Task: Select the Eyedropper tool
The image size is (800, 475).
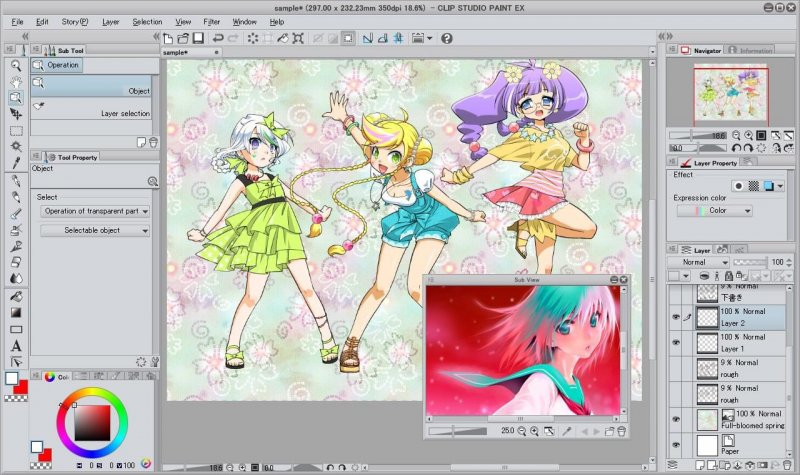Action: [16, 163]
